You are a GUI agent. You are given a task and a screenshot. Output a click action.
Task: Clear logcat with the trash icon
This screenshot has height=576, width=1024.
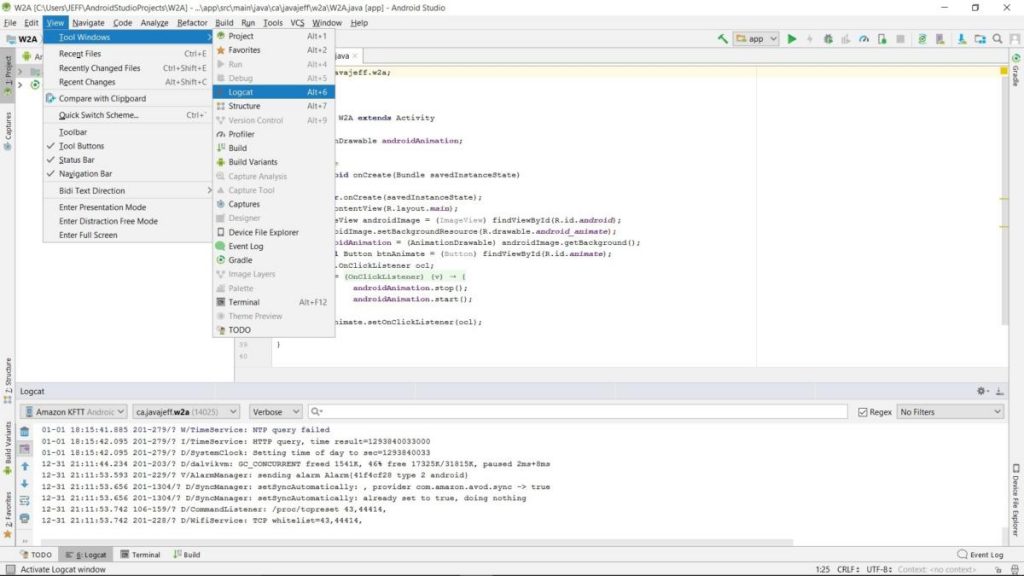tap(25, 432)
